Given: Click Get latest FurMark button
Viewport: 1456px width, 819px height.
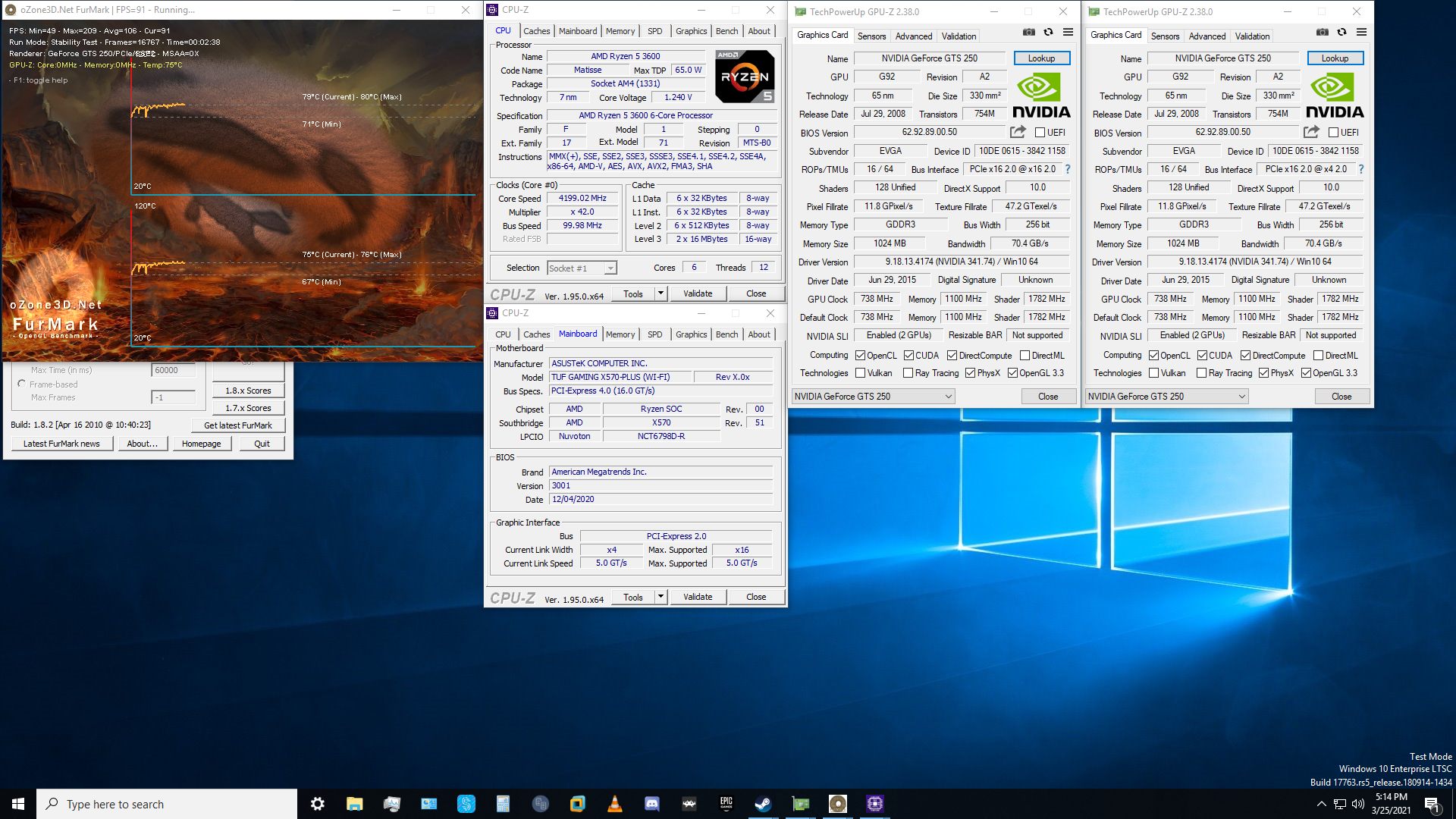Looking at the screenshot, I should click(x=237, y=425).
